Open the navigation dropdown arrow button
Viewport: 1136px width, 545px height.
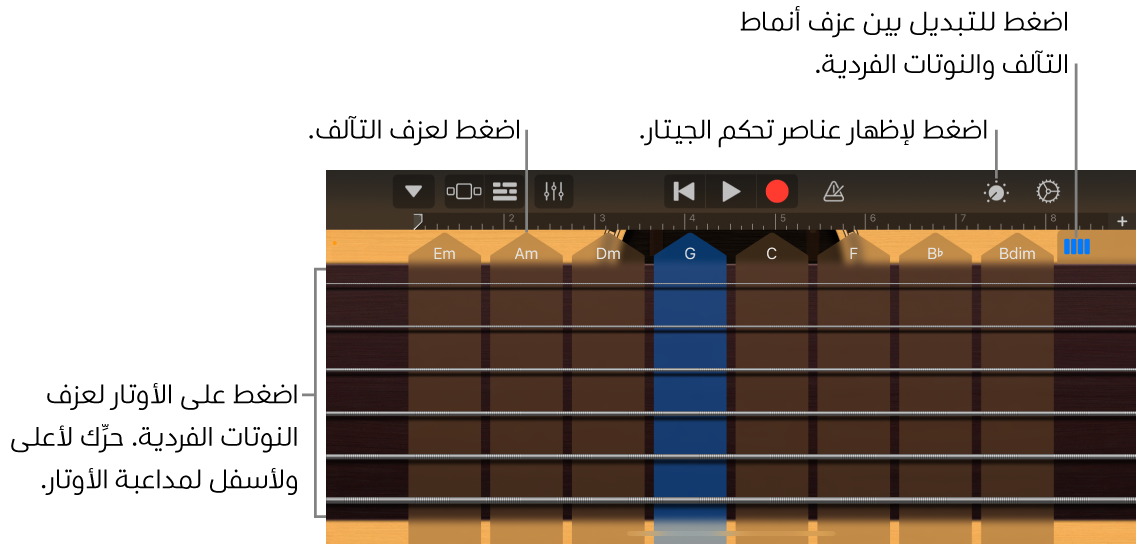[x=413, y=191]
